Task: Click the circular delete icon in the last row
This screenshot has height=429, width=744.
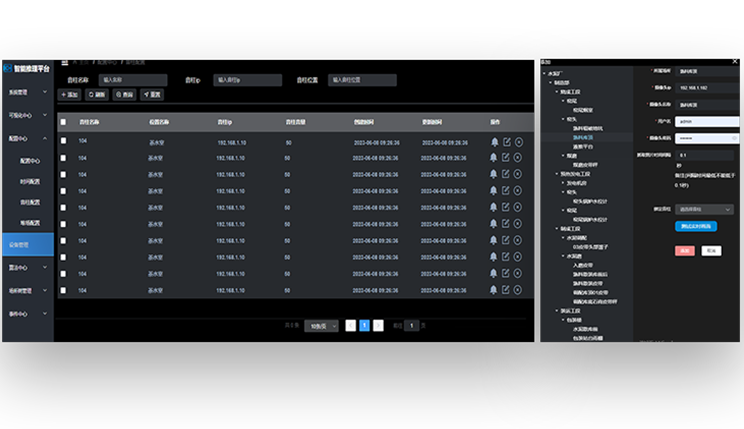Action: [519, 289]
